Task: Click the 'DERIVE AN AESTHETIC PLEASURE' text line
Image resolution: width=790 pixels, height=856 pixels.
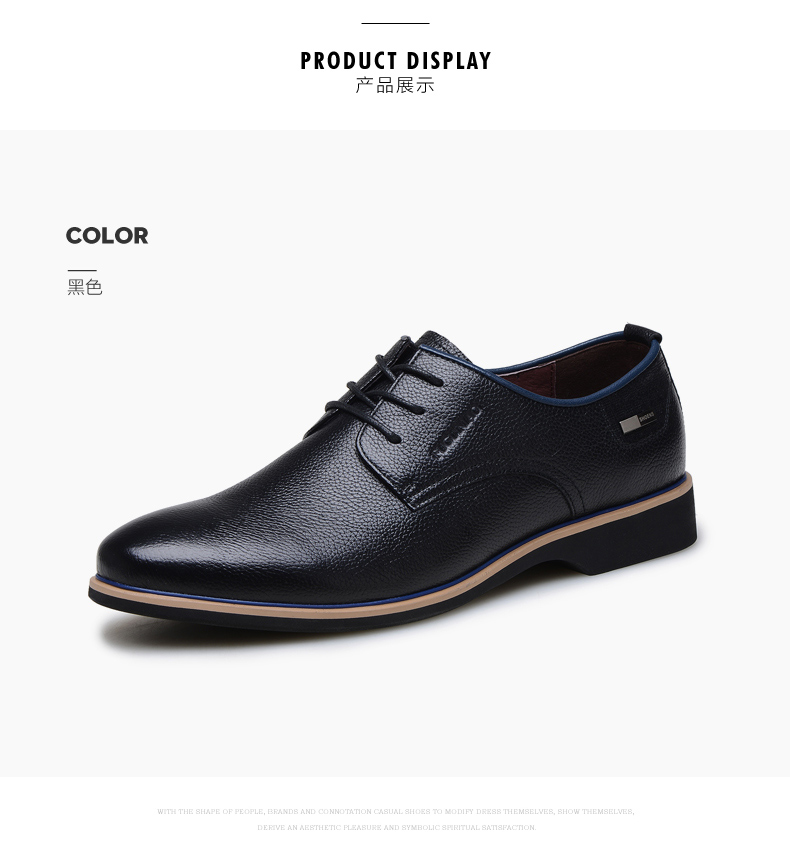Action: [396, 828]
